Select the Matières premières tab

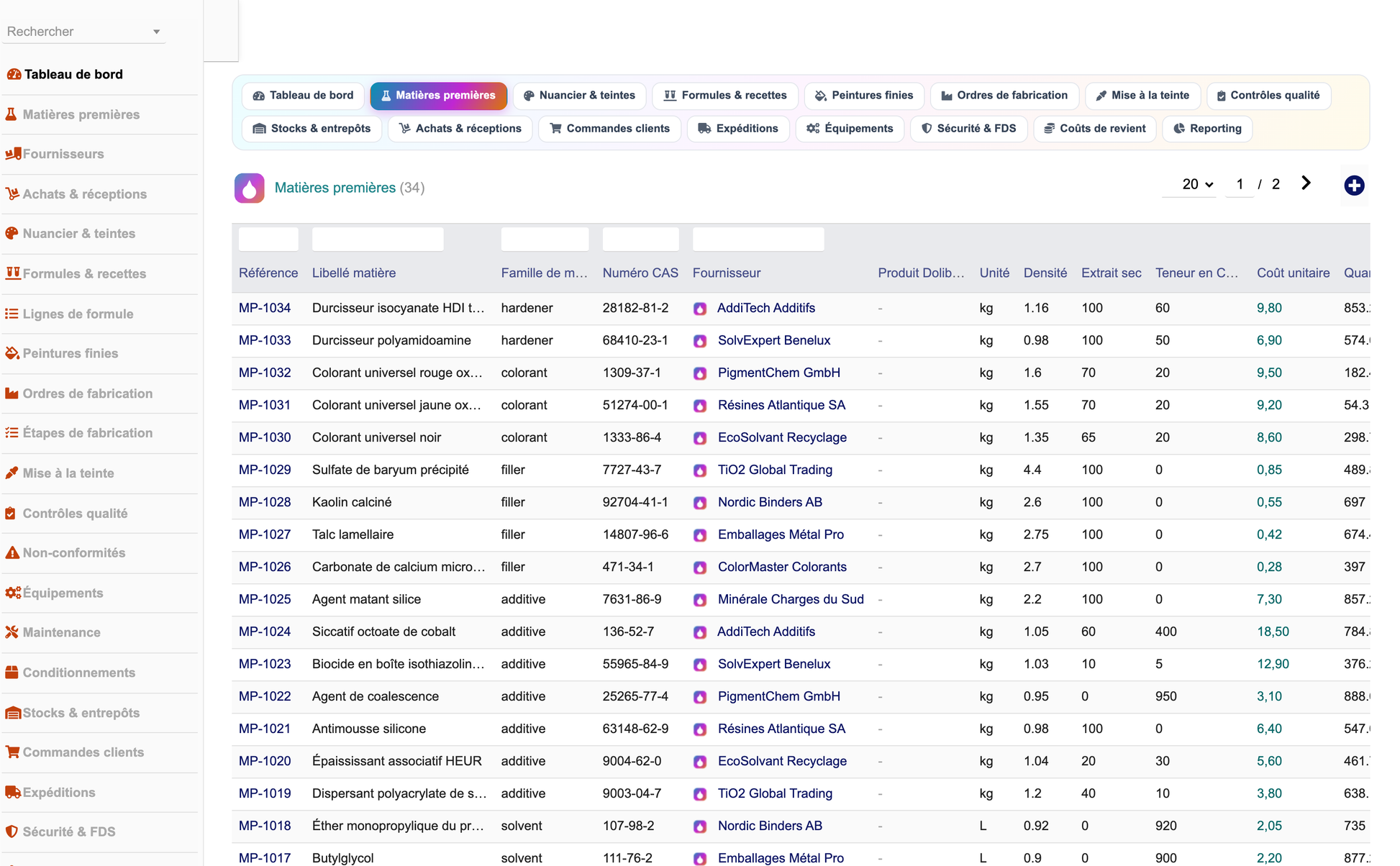click(x=438, y=96)
